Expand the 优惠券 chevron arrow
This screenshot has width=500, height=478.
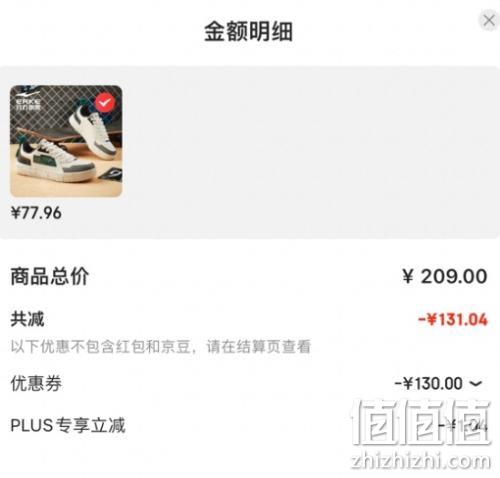point(476,384)
